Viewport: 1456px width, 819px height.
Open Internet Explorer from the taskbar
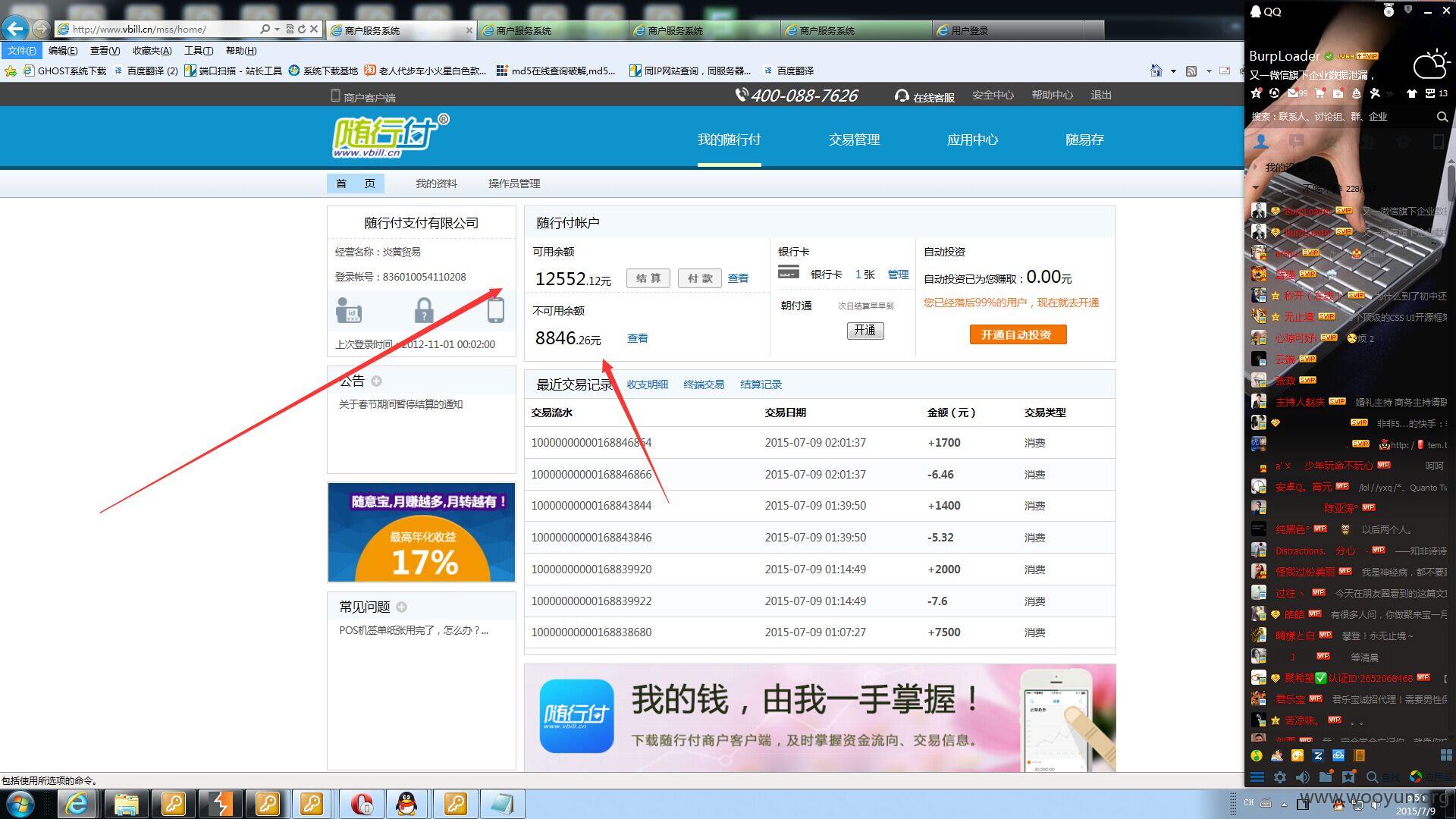point(77,804)
